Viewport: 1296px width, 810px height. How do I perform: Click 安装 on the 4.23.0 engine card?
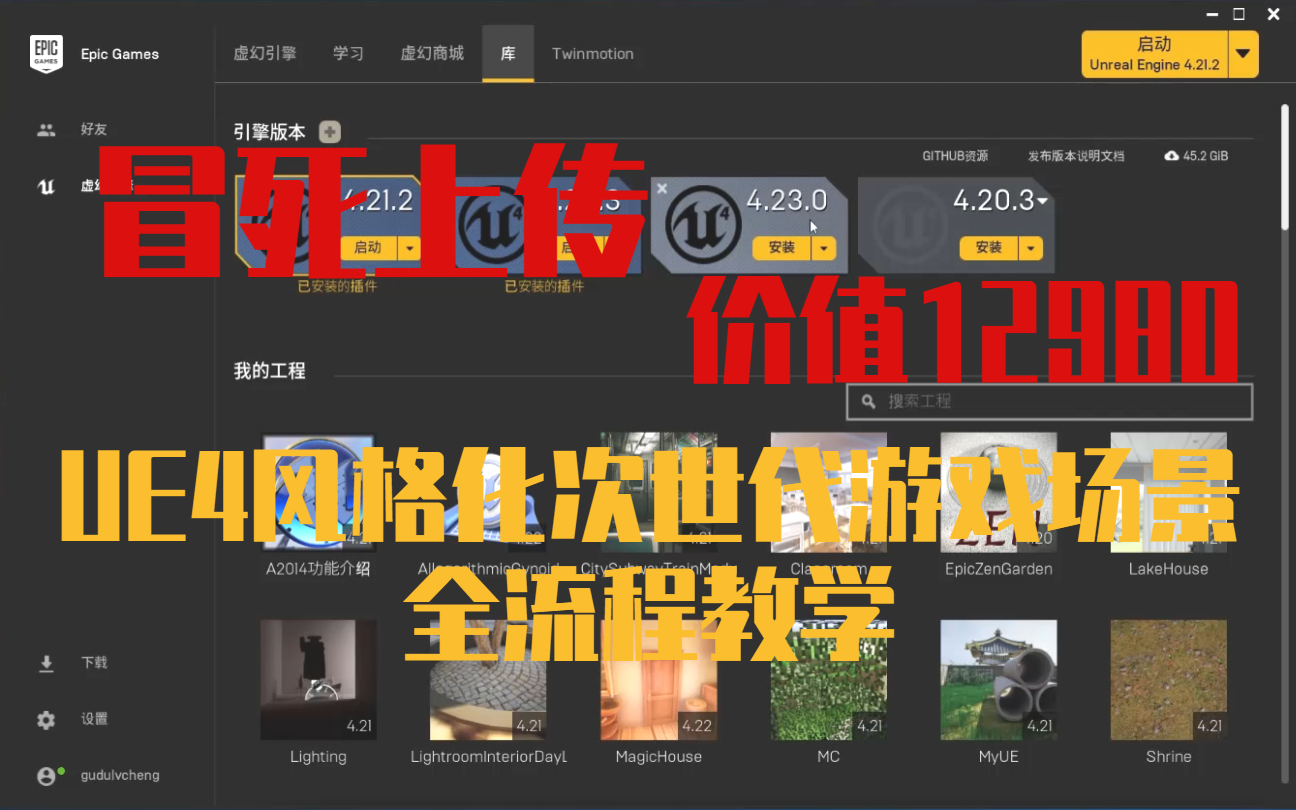tap(781, 248)
